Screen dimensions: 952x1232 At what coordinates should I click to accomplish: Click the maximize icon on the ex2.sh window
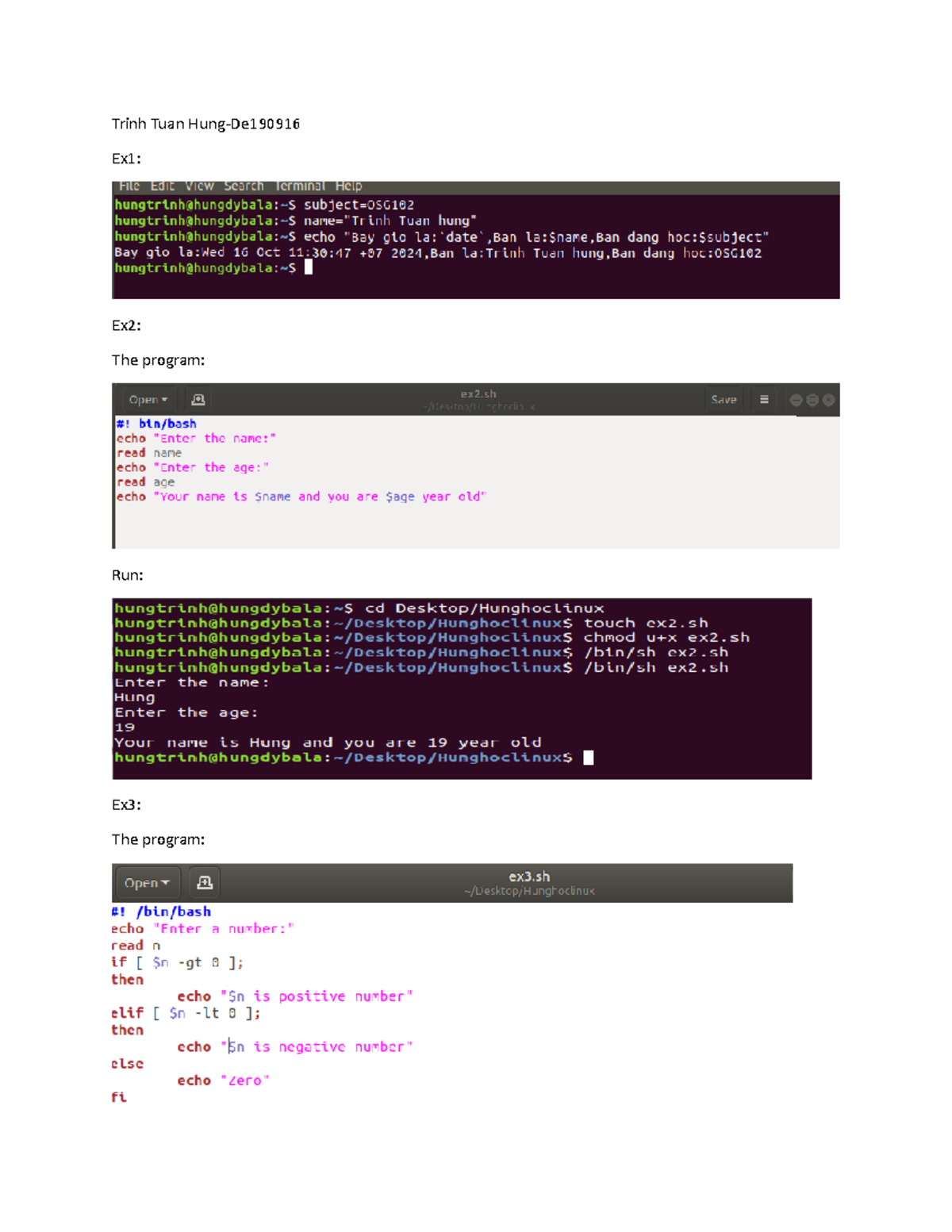tap(812, 399)
